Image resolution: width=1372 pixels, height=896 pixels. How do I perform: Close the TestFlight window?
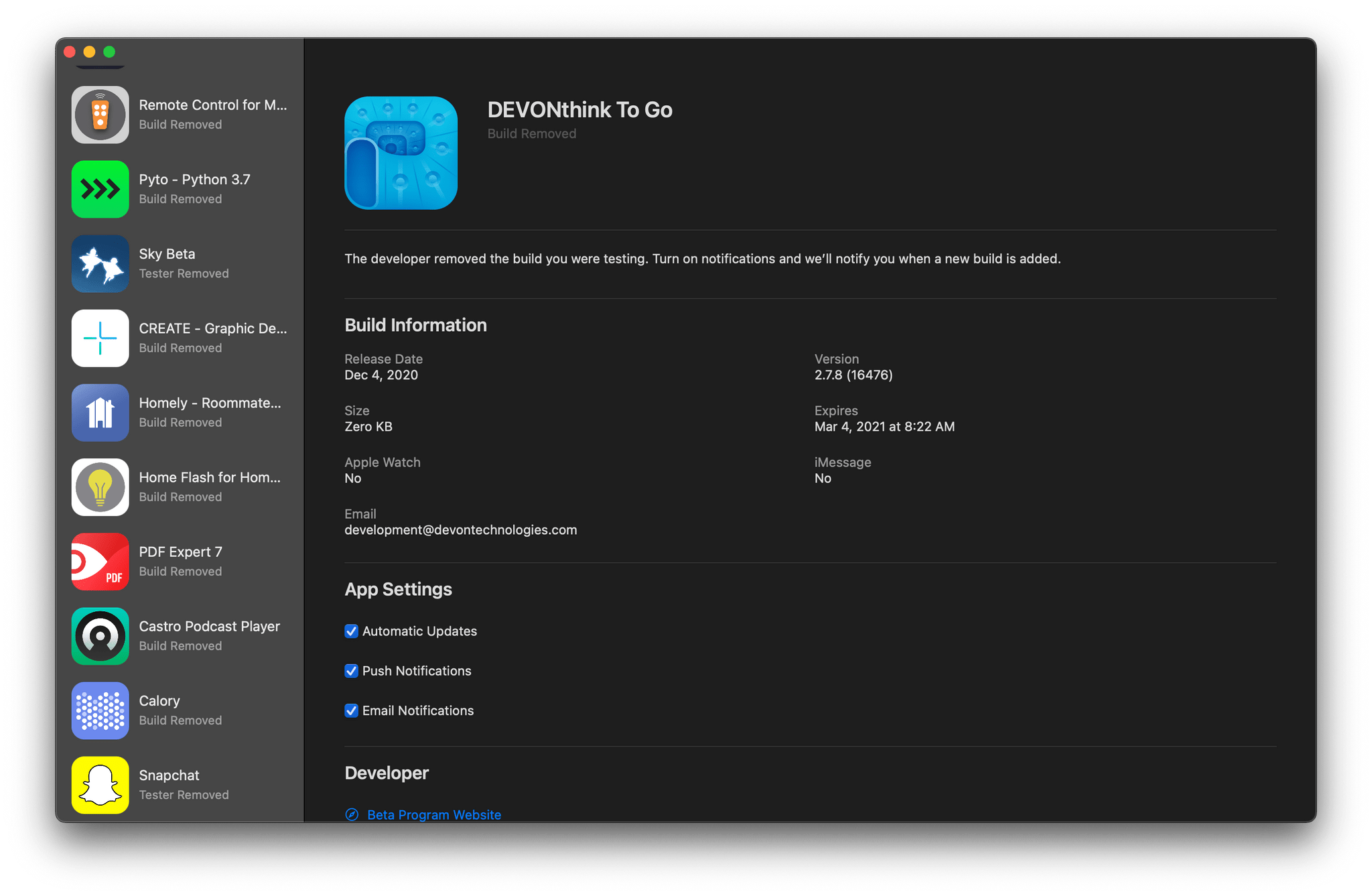tap(70, 52)
